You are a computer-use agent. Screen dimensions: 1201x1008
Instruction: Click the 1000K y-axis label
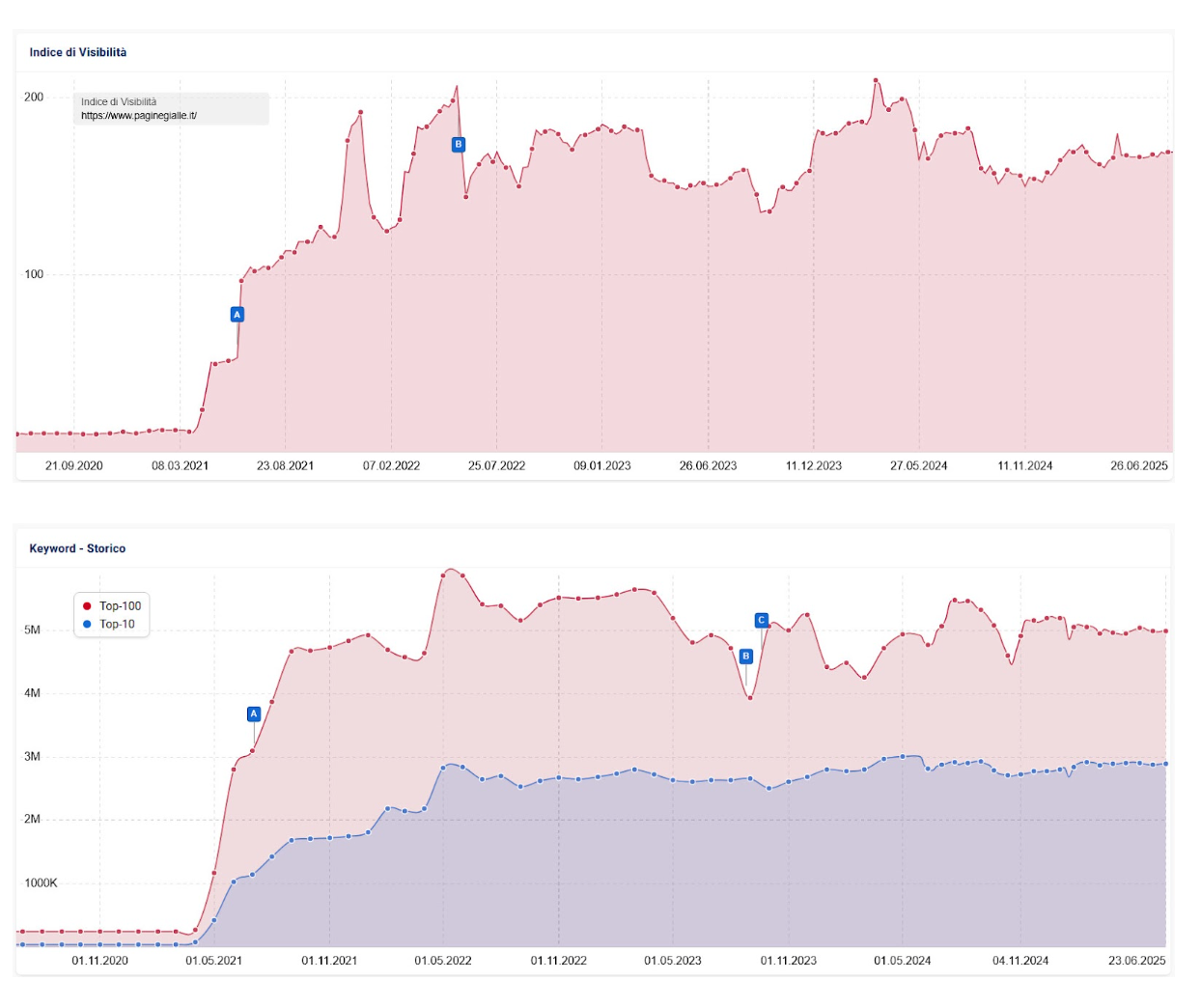pos(41,883)
